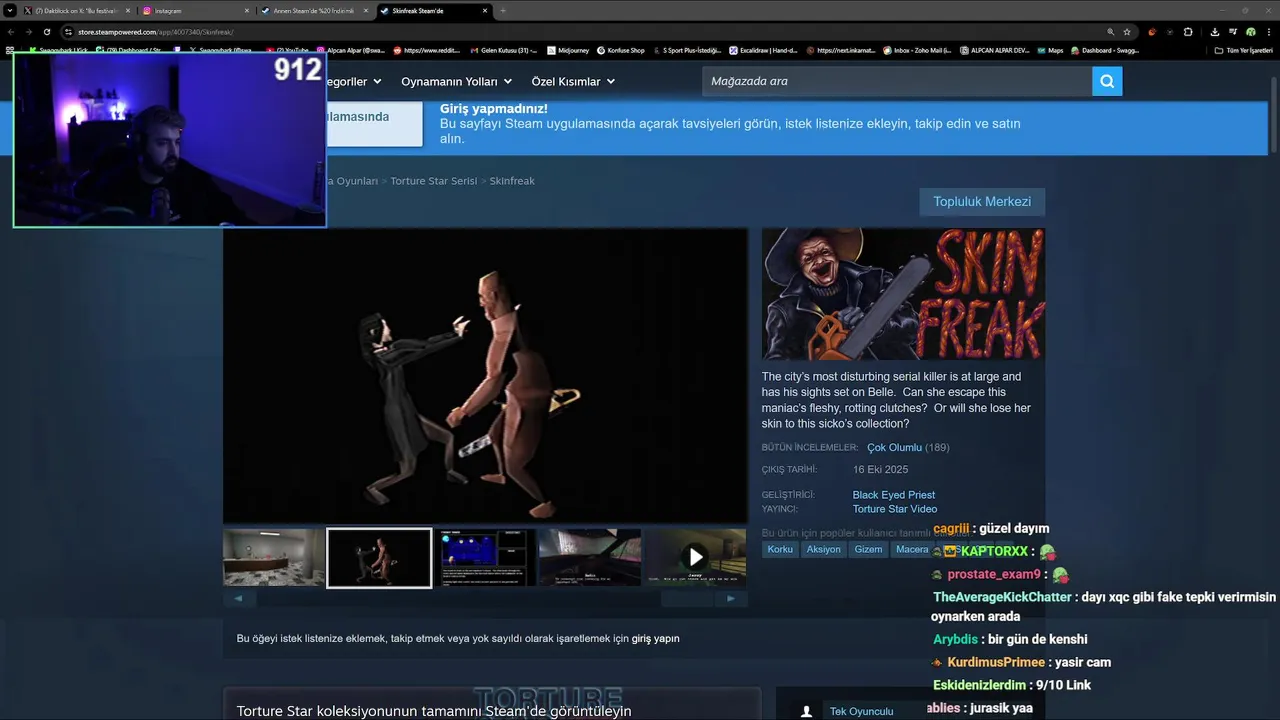
Task: Open the browser downloads icon
Action: pos(1214,32)
